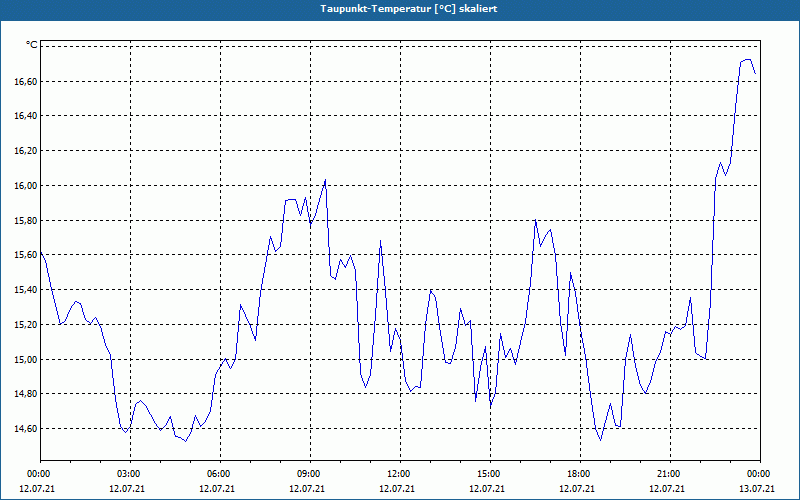Click the 15,20 y-axis value

(x=26, y=325)
